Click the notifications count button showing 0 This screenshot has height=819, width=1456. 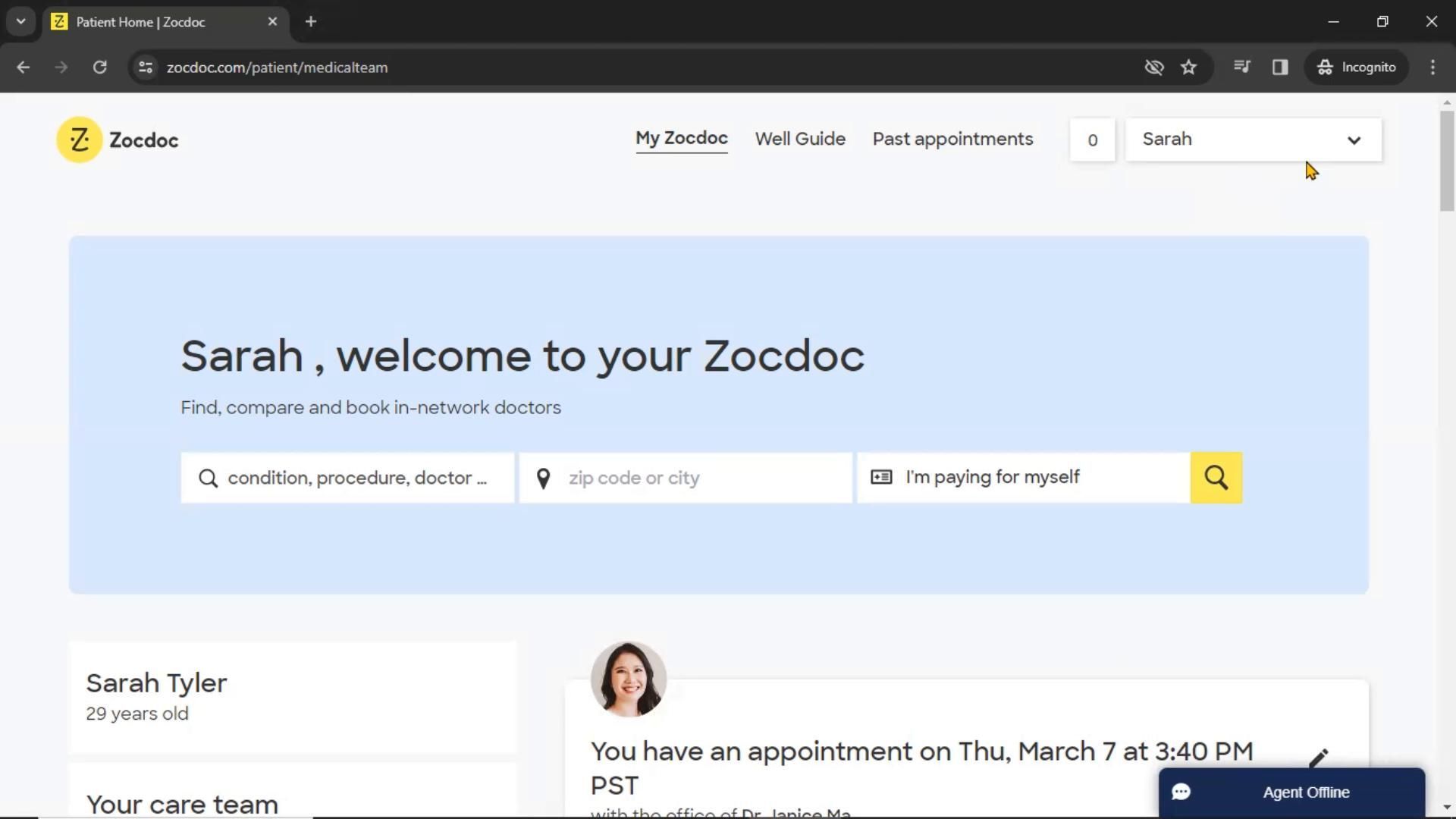pyautogui.click(x=1092, y=140)
